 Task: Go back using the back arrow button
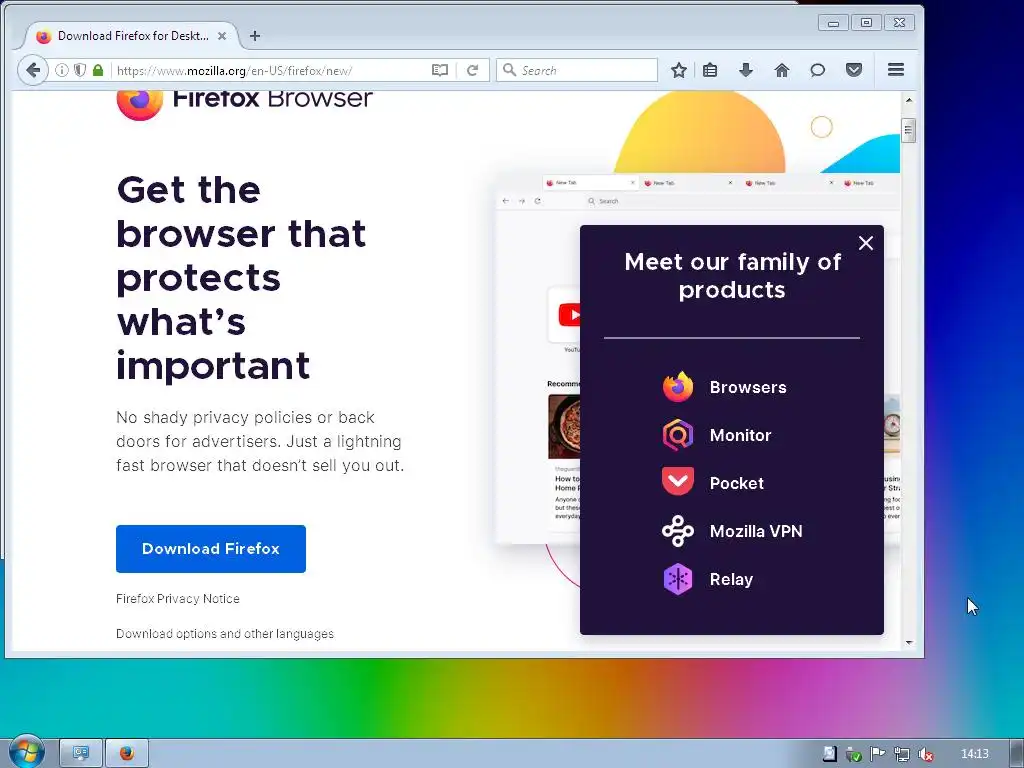(33, 71)
